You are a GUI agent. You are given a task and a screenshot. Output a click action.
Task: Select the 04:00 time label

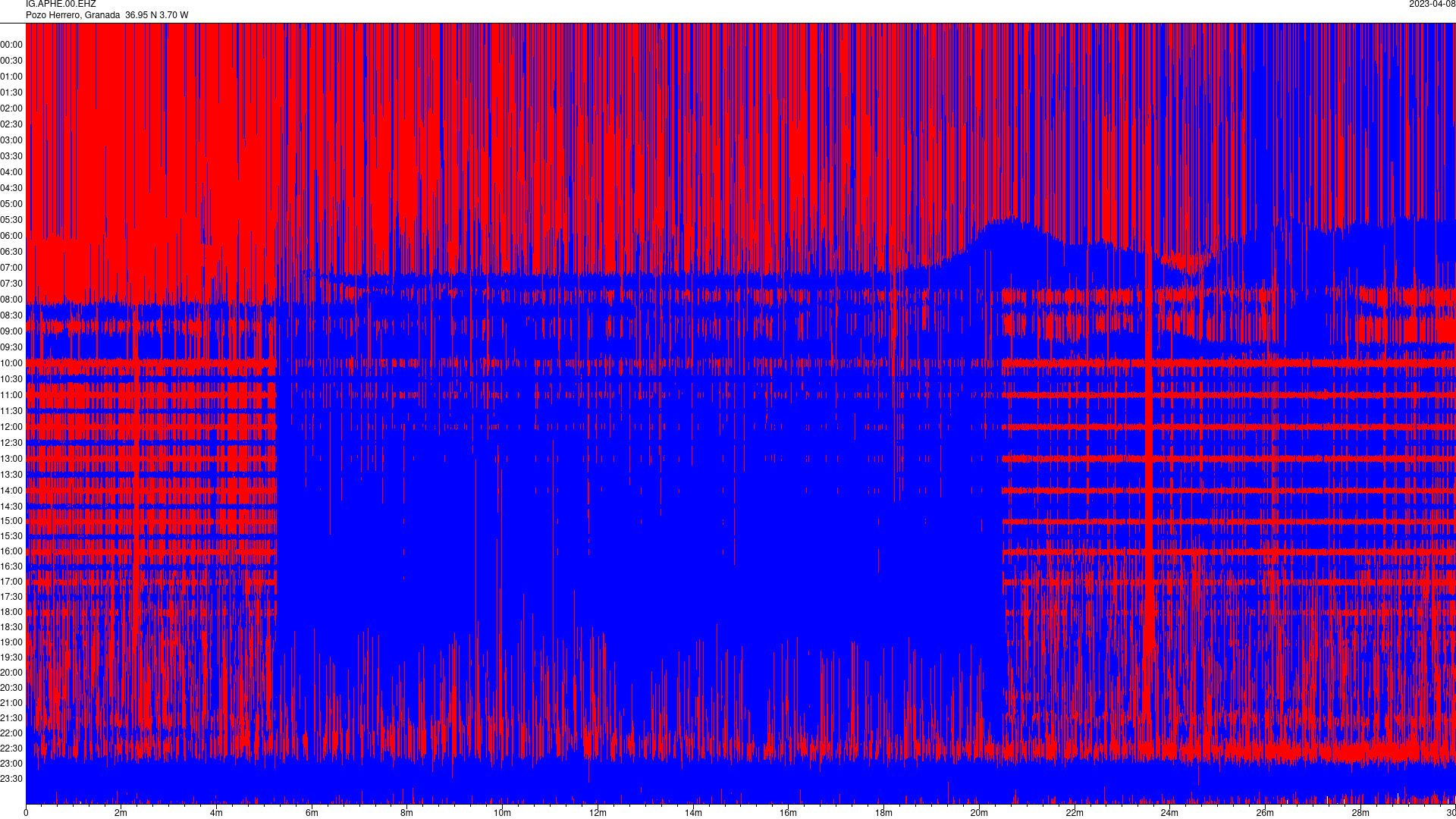(11, 172)
